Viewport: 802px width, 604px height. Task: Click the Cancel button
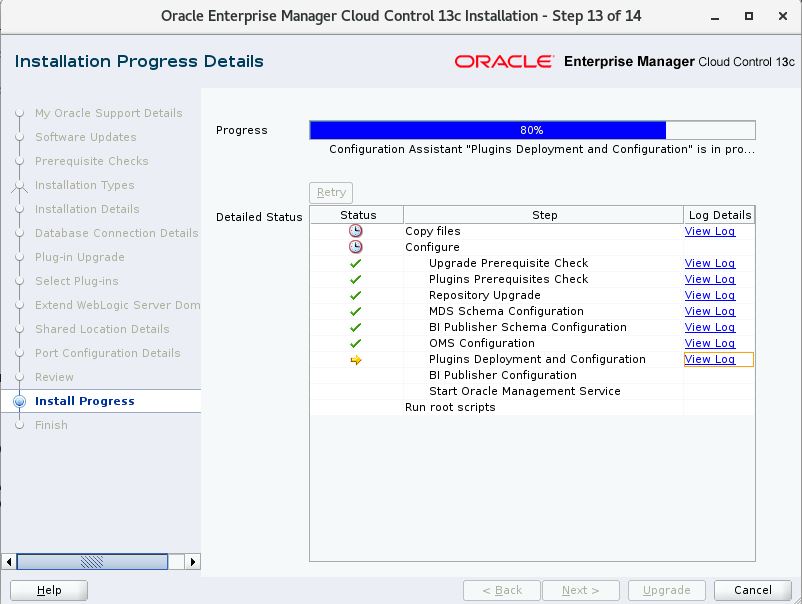(x=752, y=590)
